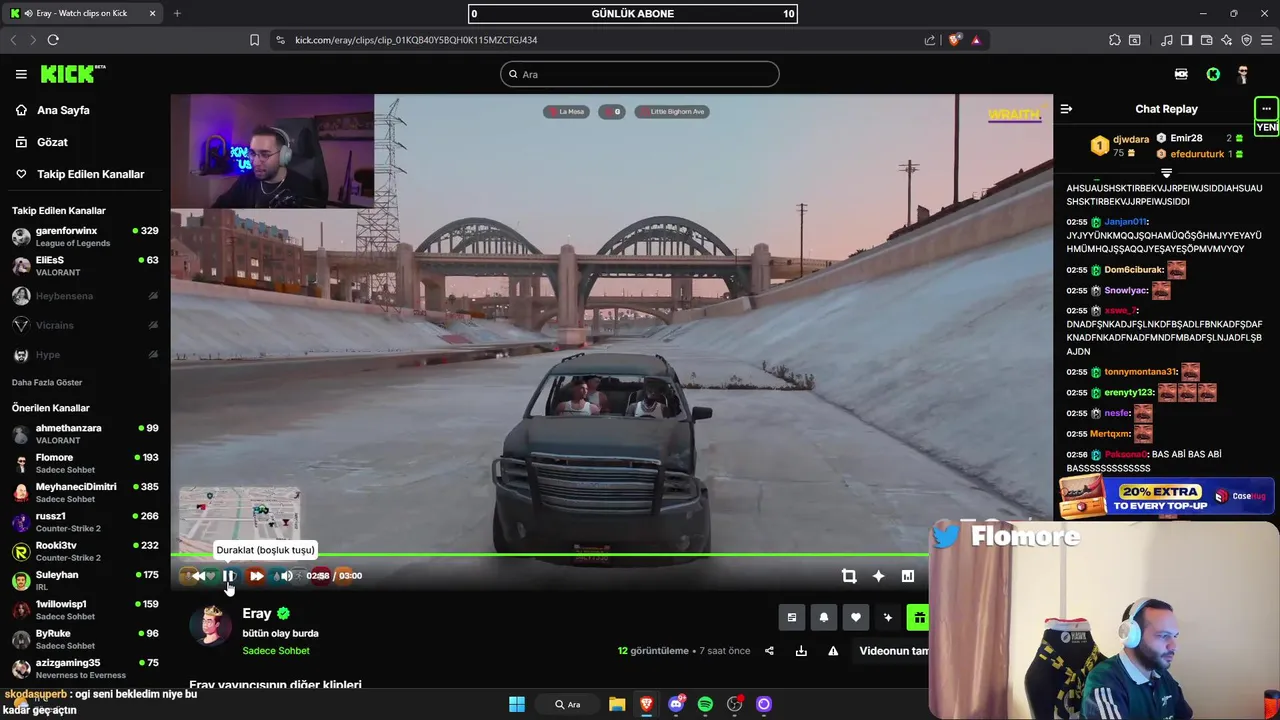The height and width of the screenshot is (720, 1280).
Task: Open 1willowisp1 channel
Action: [x=85, y=610]
